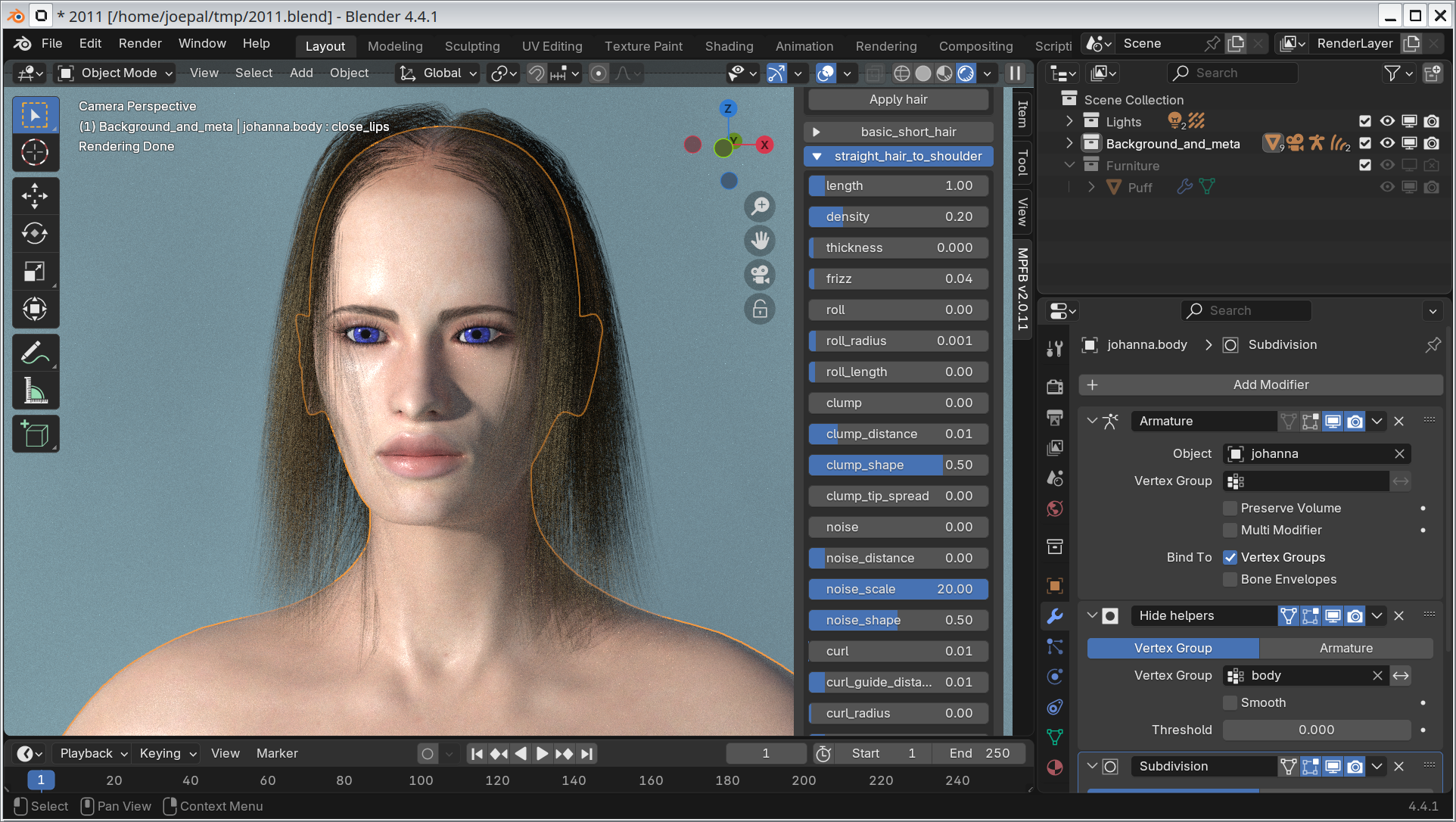Switch to the Shading workspace tab
Image resolution: width=1456 pixels, height=822 pixels.
click(729, 46)
